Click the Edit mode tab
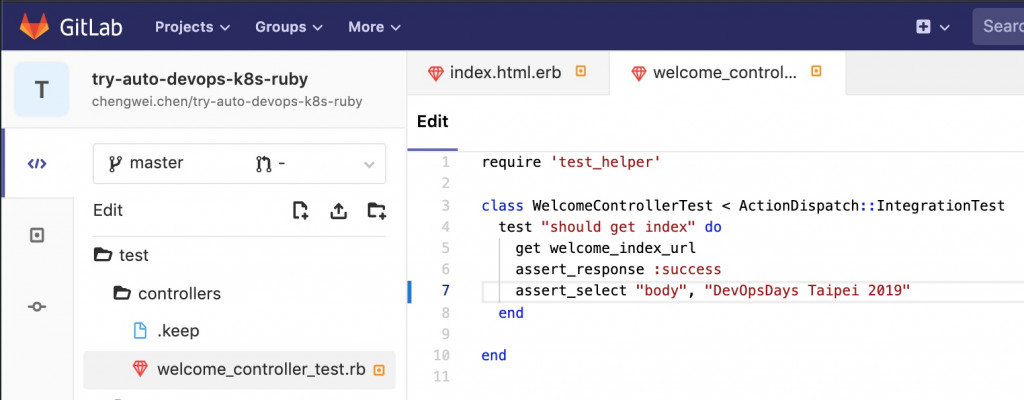This screenshot has height=400, width=1024. click(432, 121)
